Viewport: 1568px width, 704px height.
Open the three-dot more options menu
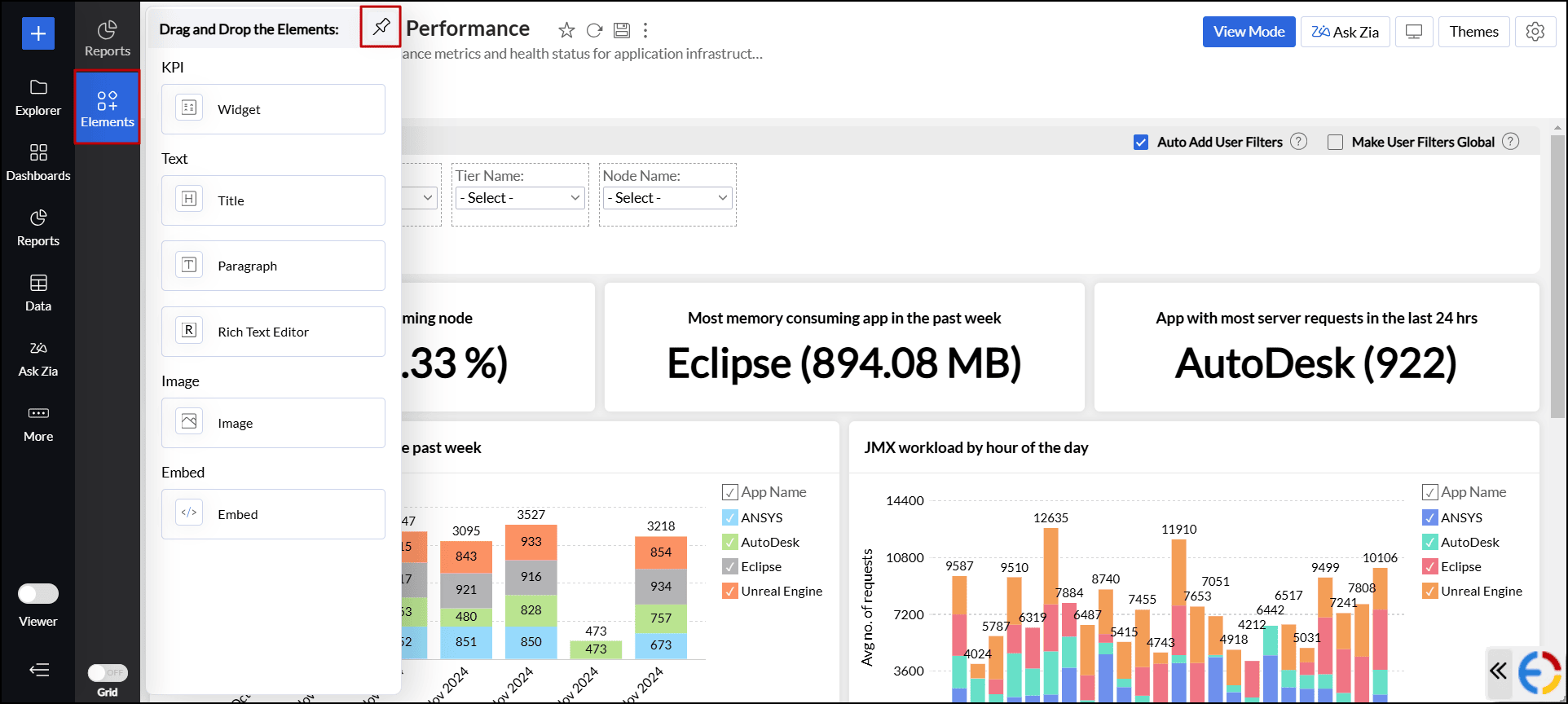pyautogui.click(x=645, y=31)
